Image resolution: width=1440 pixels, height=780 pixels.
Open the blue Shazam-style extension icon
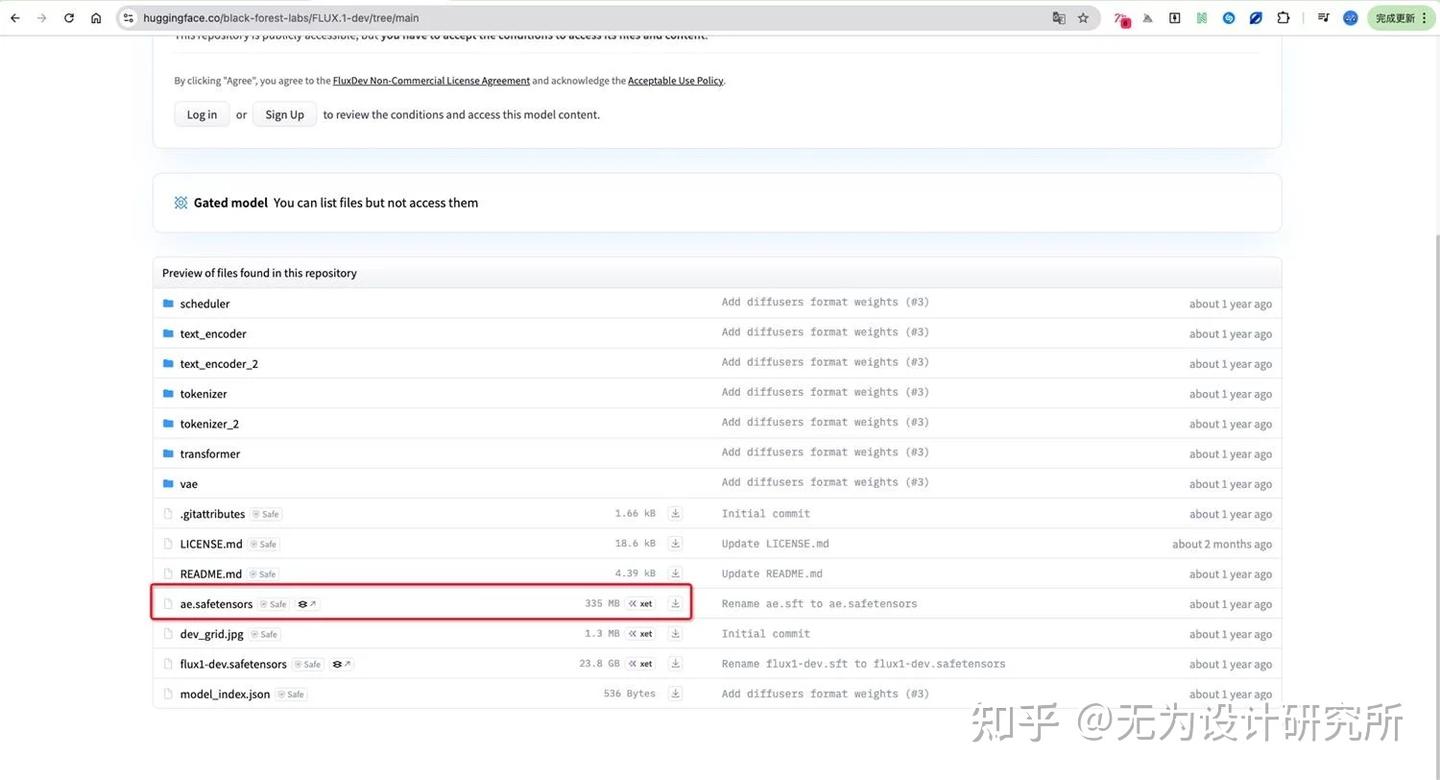[1229, 18]
